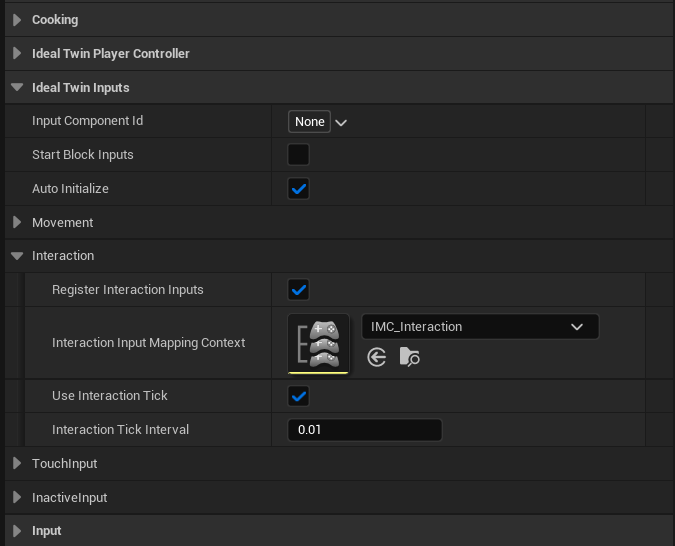The image size is (675, 546).
Task: Enable the Start Block Inputs checkbox
Action: coord(298,155)
